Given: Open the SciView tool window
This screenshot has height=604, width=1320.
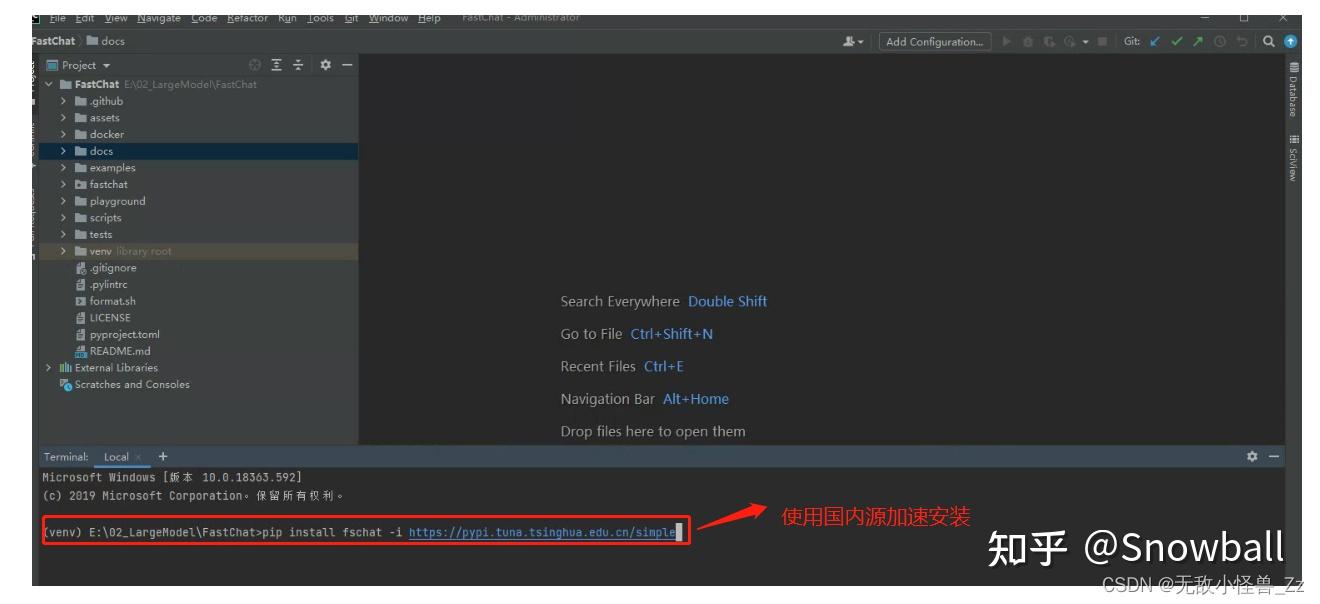Looking at the screenshot, I should tap(1293, 158).
